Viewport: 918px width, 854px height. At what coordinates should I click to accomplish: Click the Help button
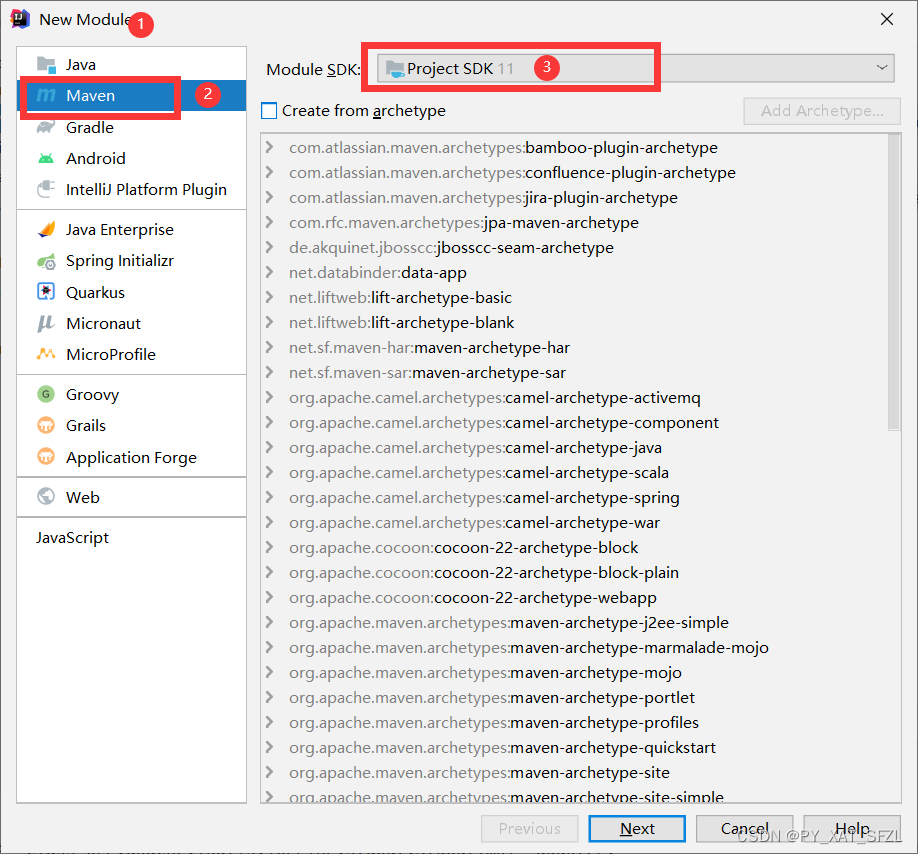[x=852, y=828]
